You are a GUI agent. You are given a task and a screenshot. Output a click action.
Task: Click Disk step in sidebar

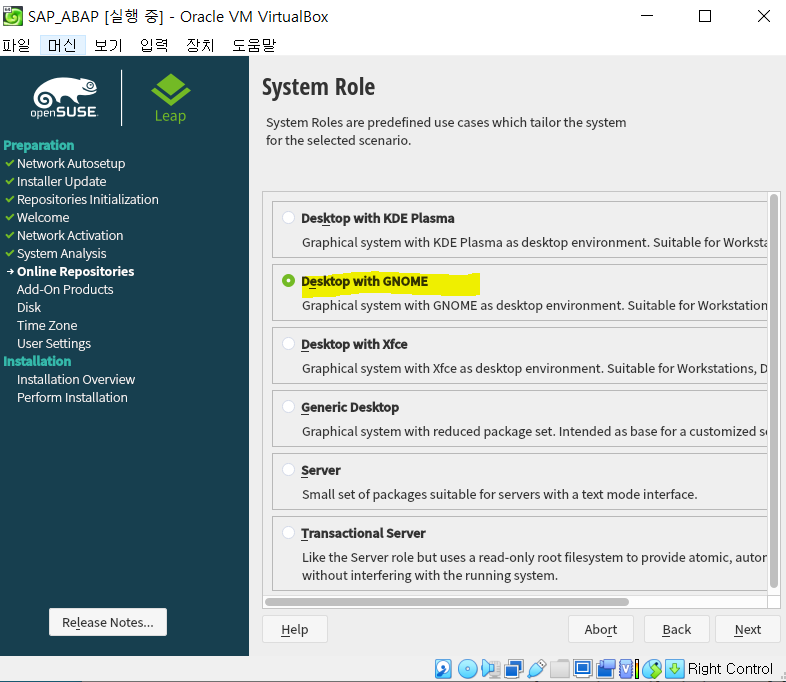coord(29,308)
